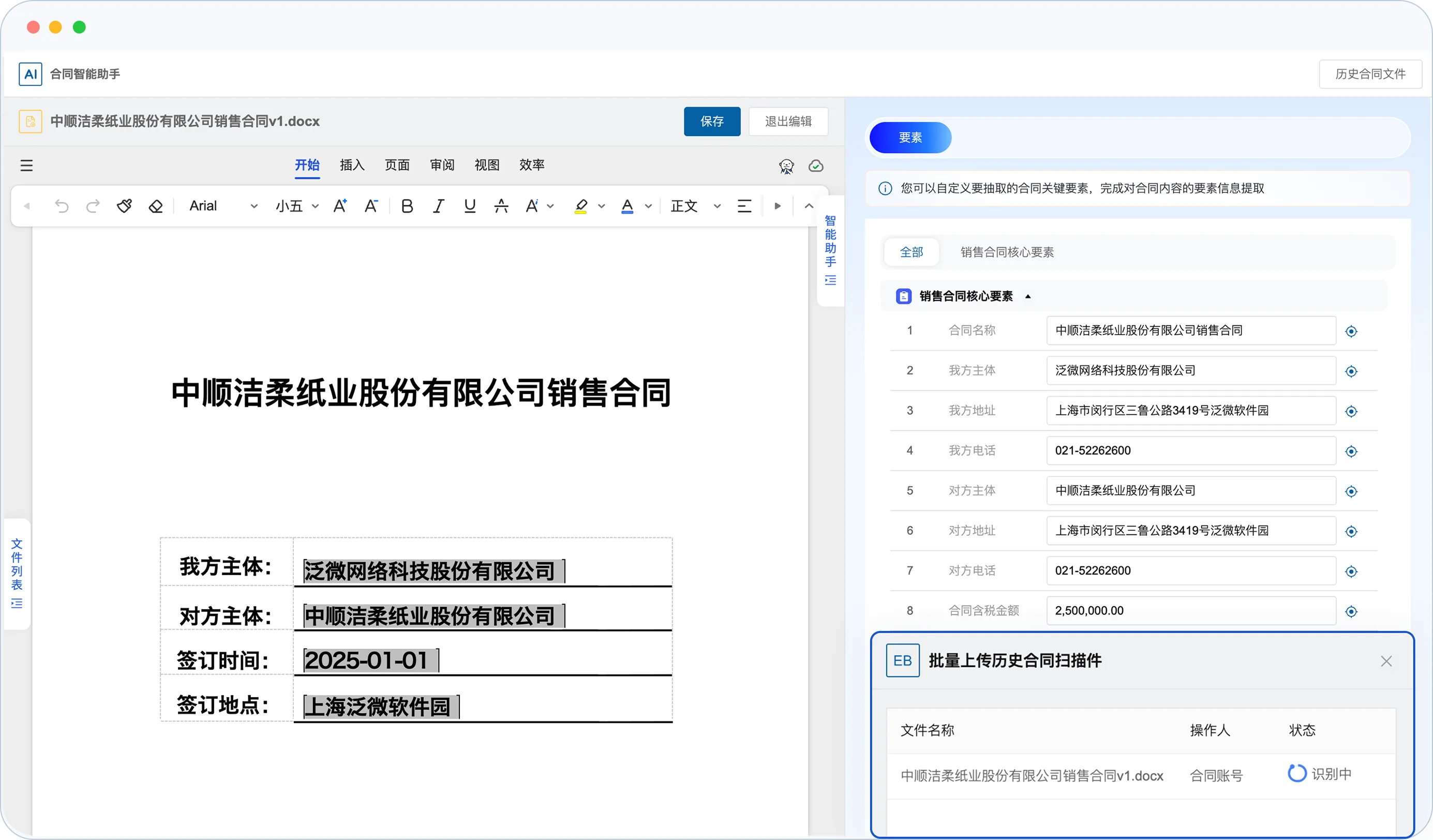Viewport: 1433px width, 840px height.
Task: Select the 全部 filter tab
Action: point(911,252)
